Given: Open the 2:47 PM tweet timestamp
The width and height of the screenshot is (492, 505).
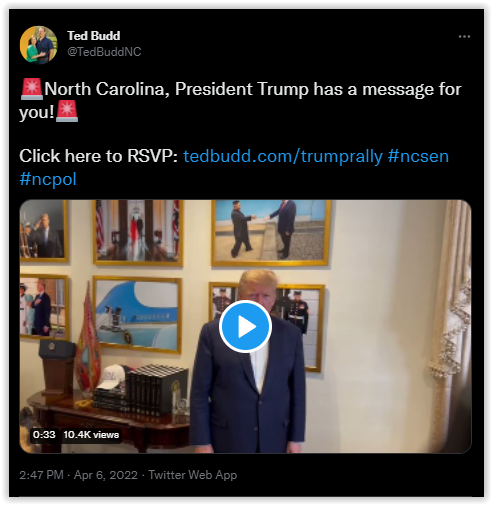Looking at the screenshot, I should click(41, 475).
